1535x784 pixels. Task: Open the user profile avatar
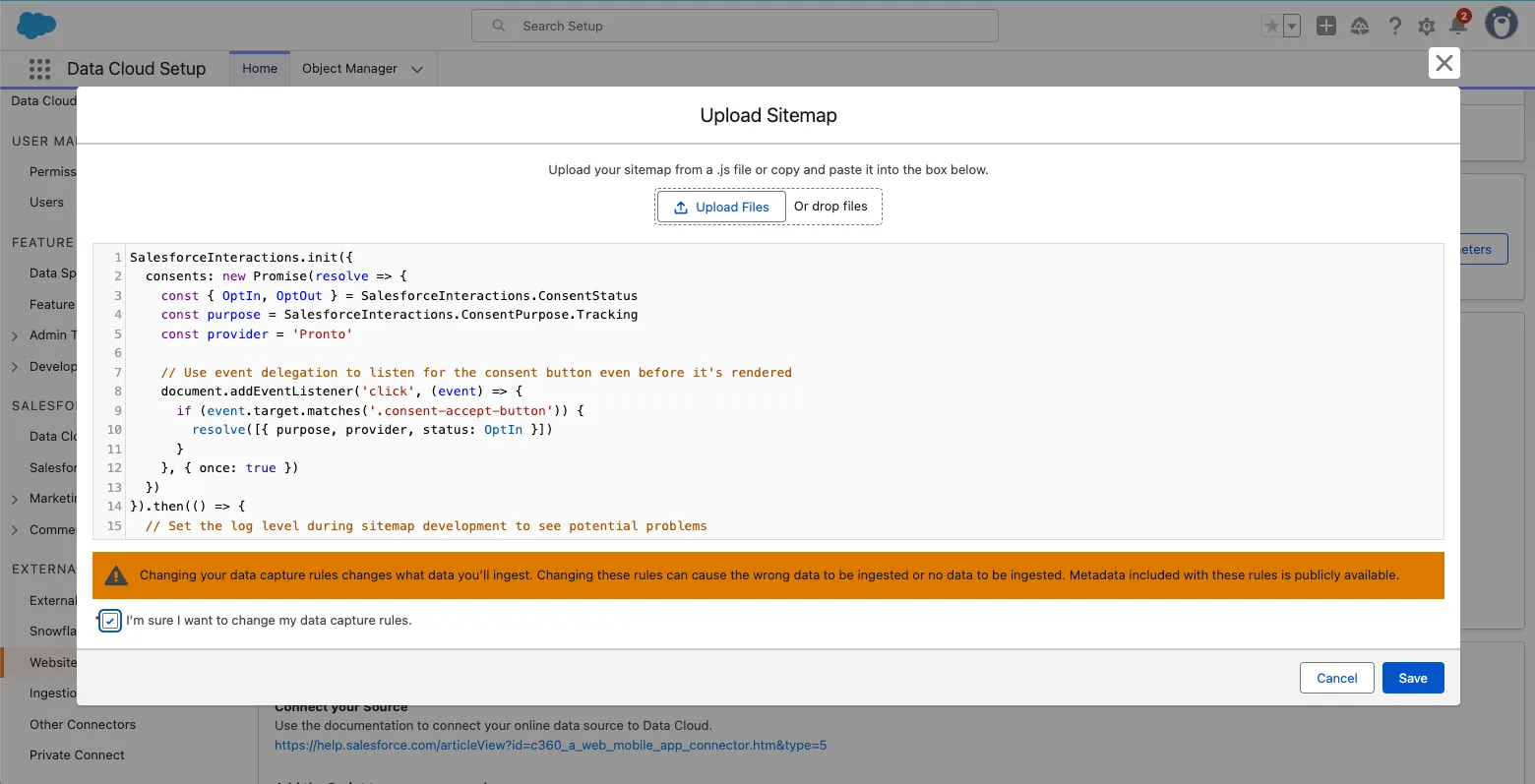click(1501, 24)
